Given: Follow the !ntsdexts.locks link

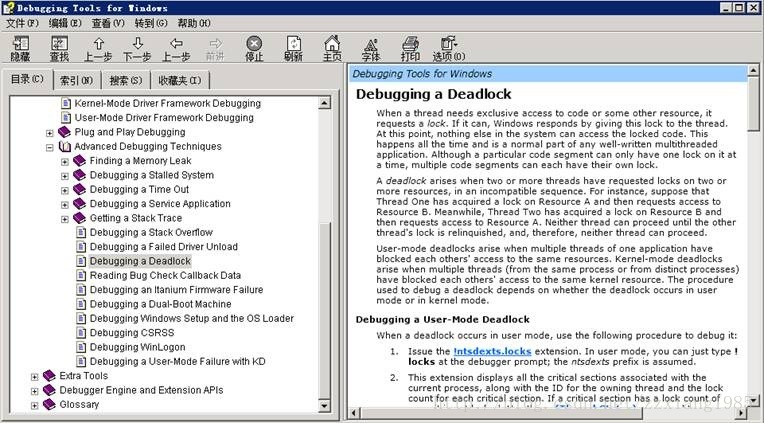Looking at the screenshot, I should 492,351.
